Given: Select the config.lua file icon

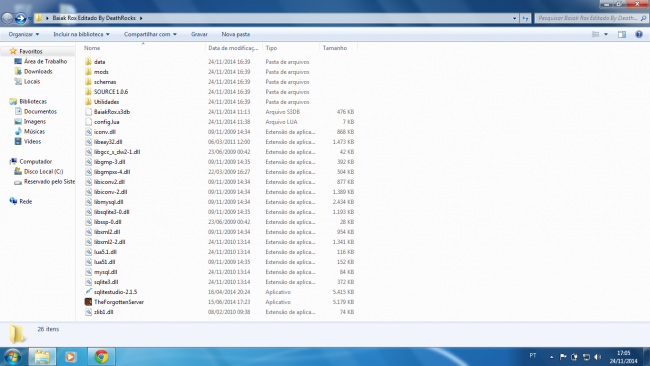Looking at the screenshot, I should pos(88,122).
